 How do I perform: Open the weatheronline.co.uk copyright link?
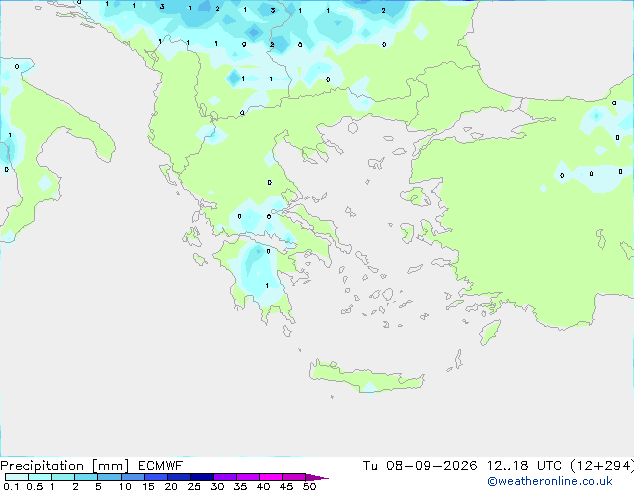[x=549, y=481]
